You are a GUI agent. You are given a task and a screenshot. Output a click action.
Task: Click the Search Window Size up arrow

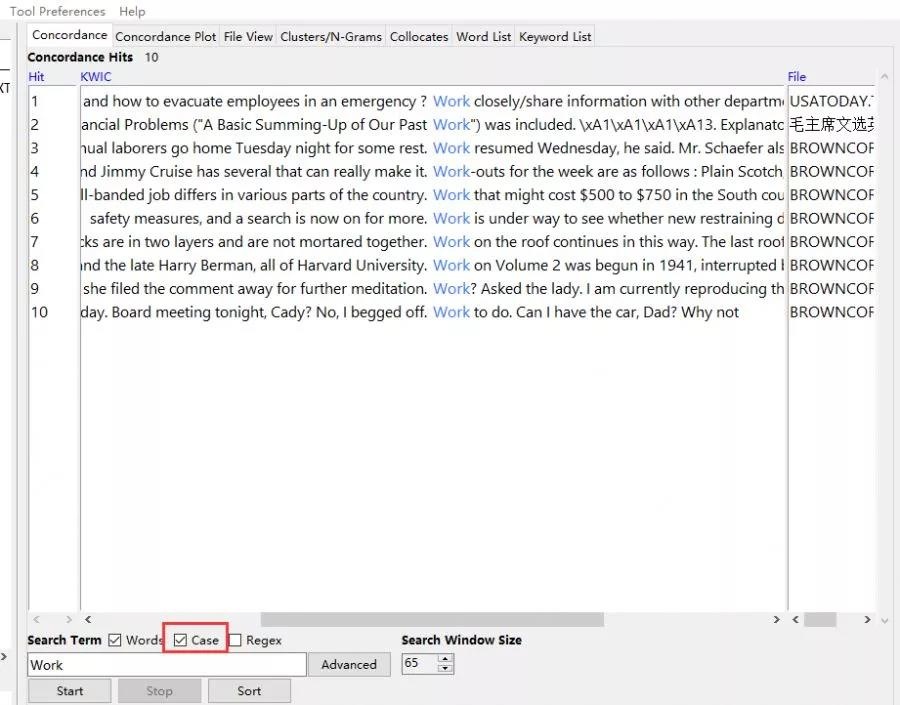click(445, 659)
